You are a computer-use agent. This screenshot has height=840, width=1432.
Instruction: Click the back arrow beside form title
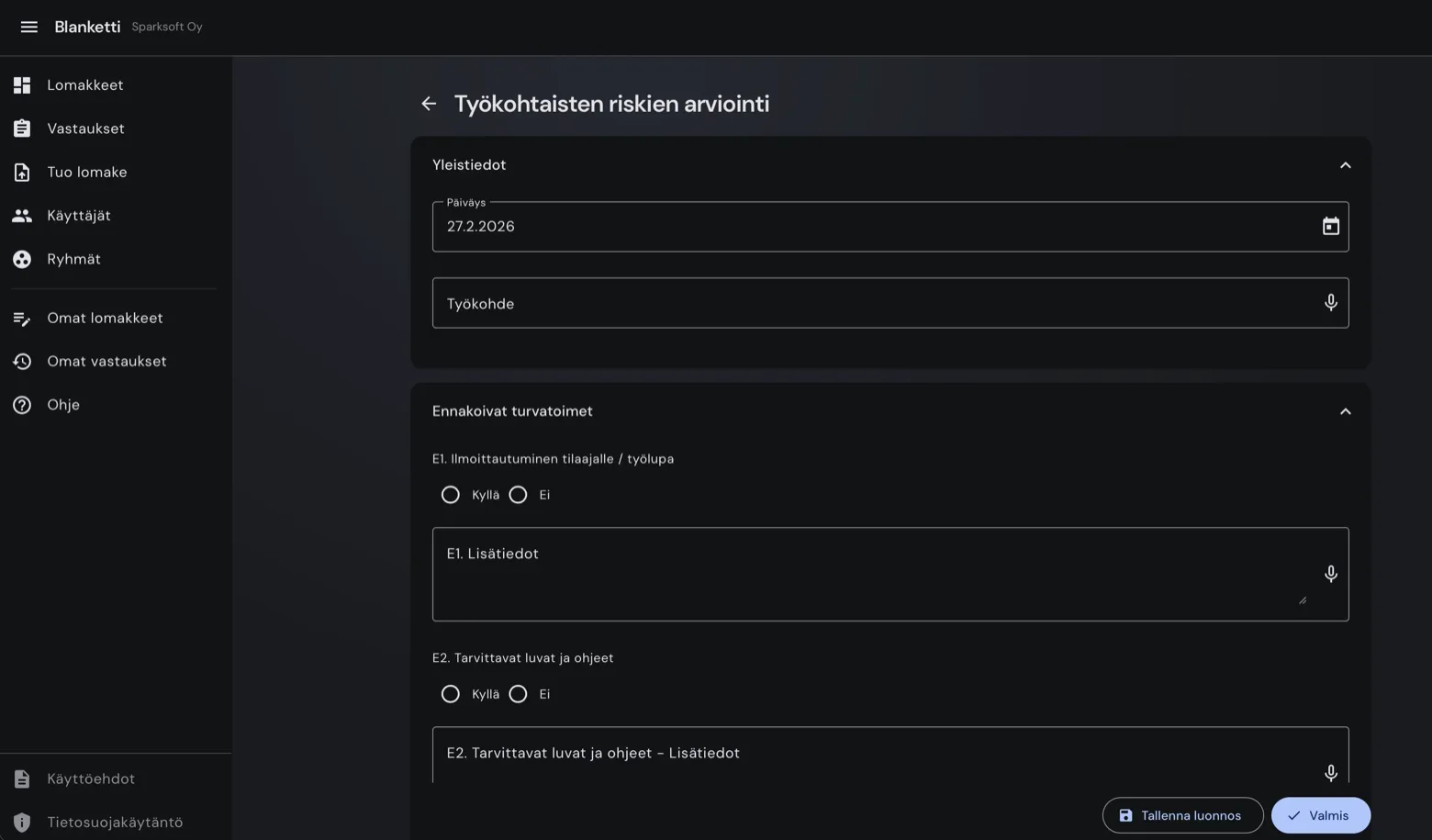tap(429, 104)
